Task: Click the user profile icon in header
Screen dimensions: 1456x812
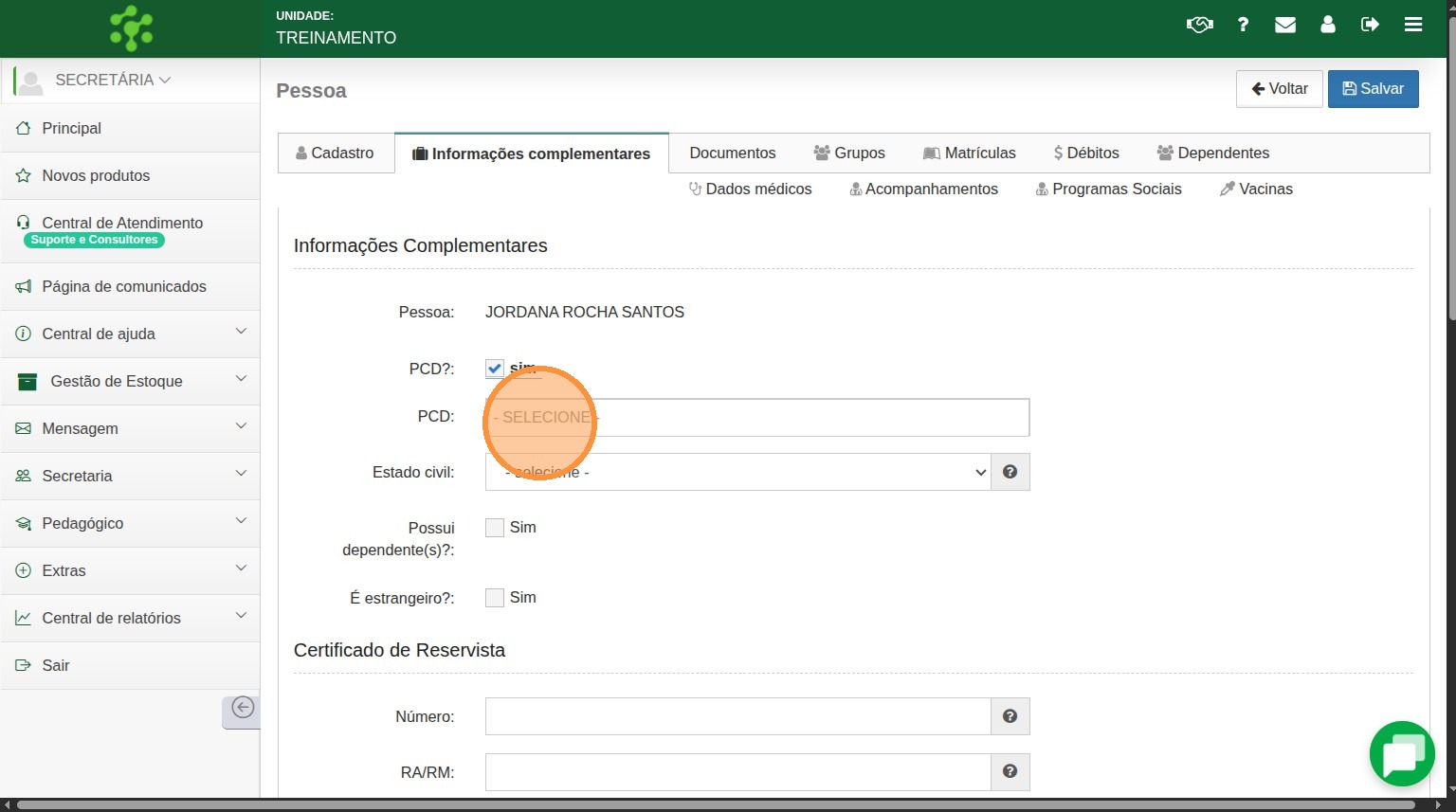Action: (x=1328, y=25)
